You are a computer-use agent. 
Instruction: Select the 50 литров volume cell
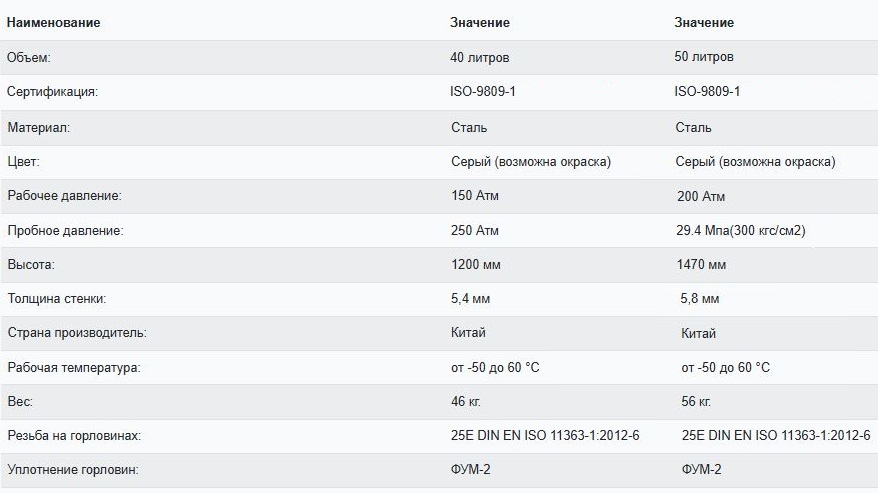pyautogui.click(x=704, y=57)
